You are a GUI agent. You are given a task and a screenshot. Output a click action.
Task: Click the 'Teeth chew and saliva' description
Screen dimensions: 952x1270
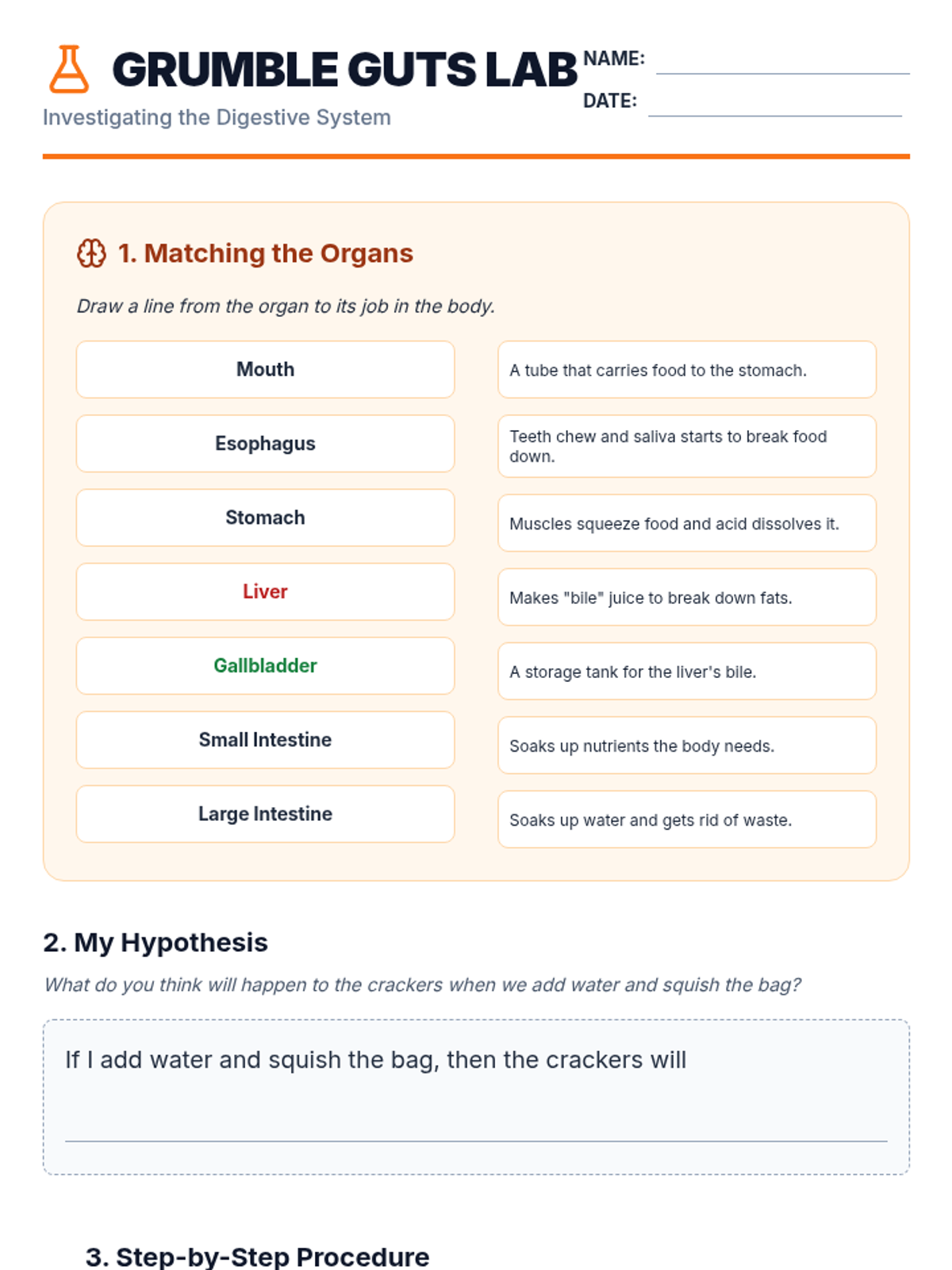[686, 446]
